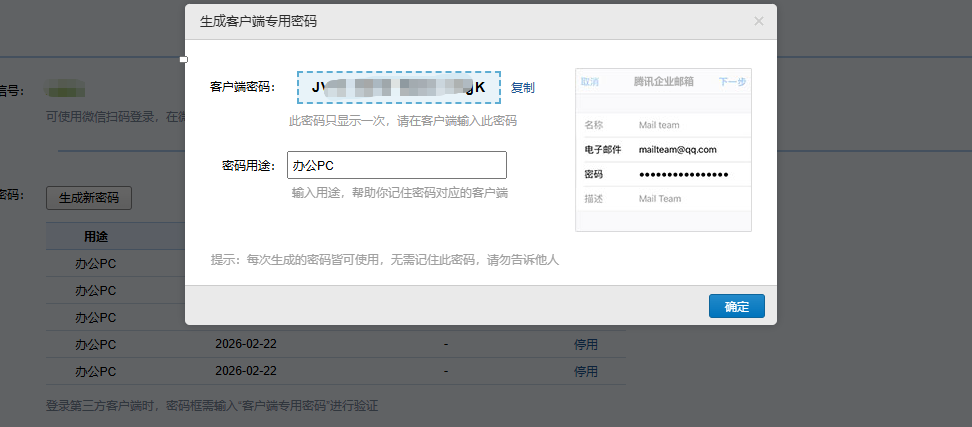
Task: Click the 名称 Mail team row in preview
Action: (664, 125)
